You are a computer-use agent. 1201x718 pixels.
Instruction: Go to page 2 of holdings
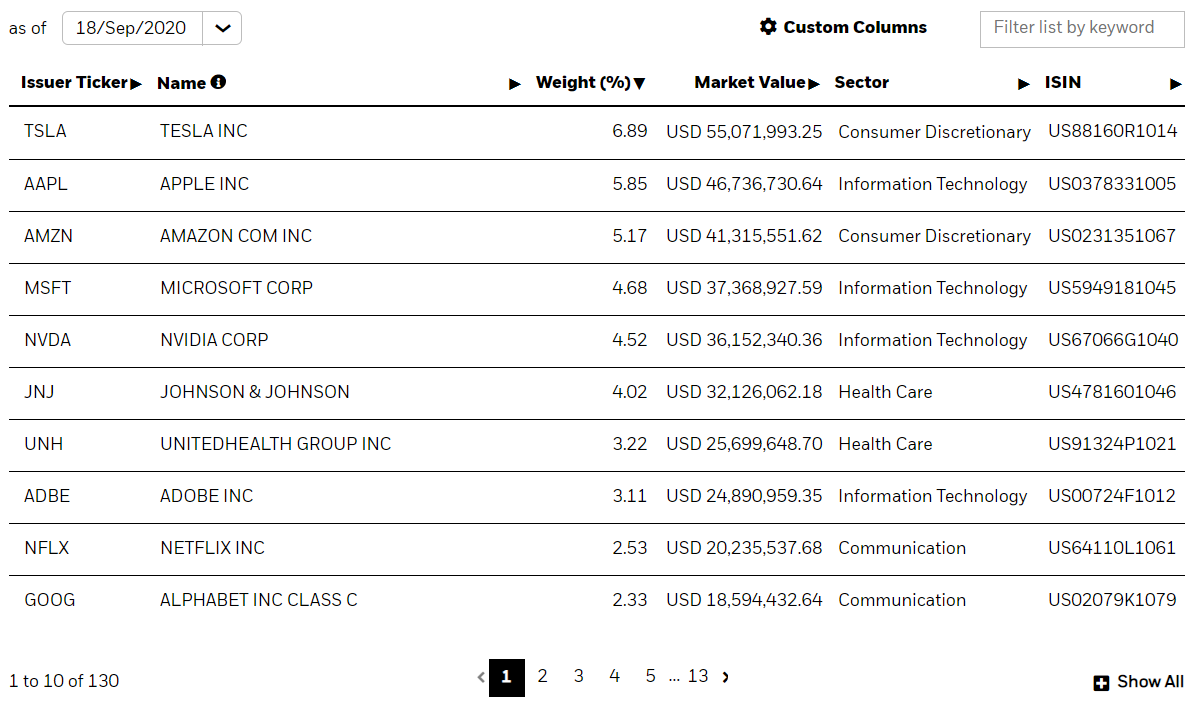tap(542, 677)
